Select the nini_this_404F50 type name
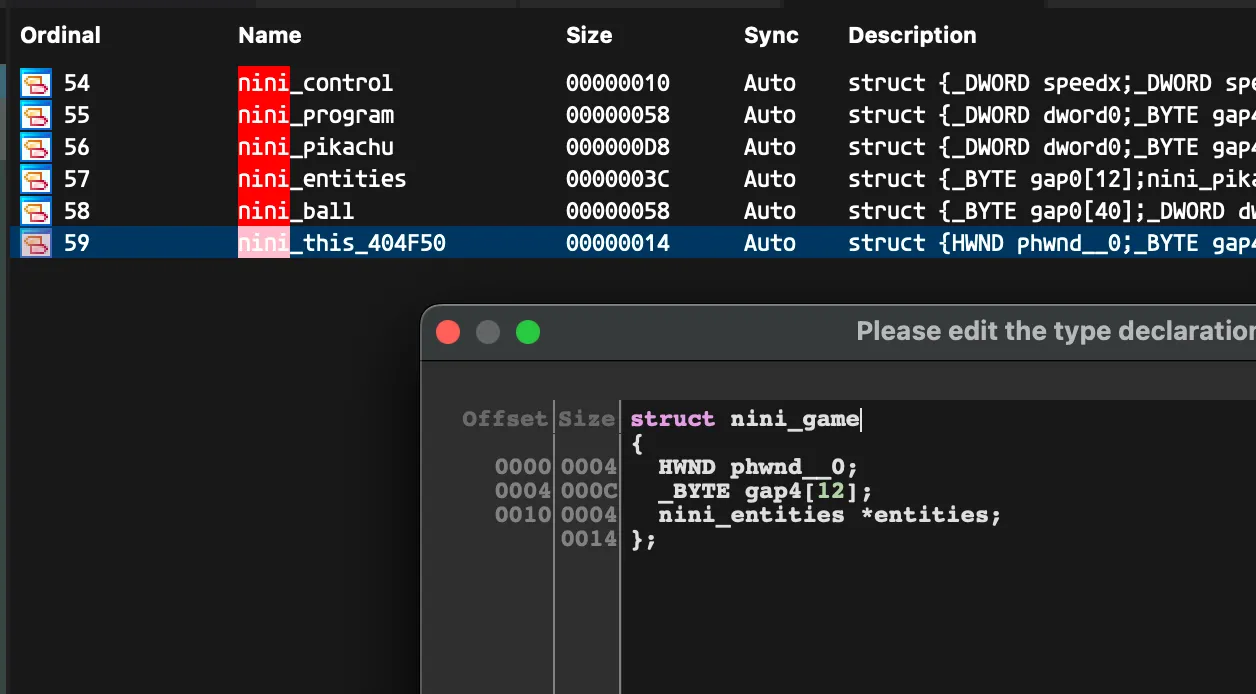 point(342,243)
